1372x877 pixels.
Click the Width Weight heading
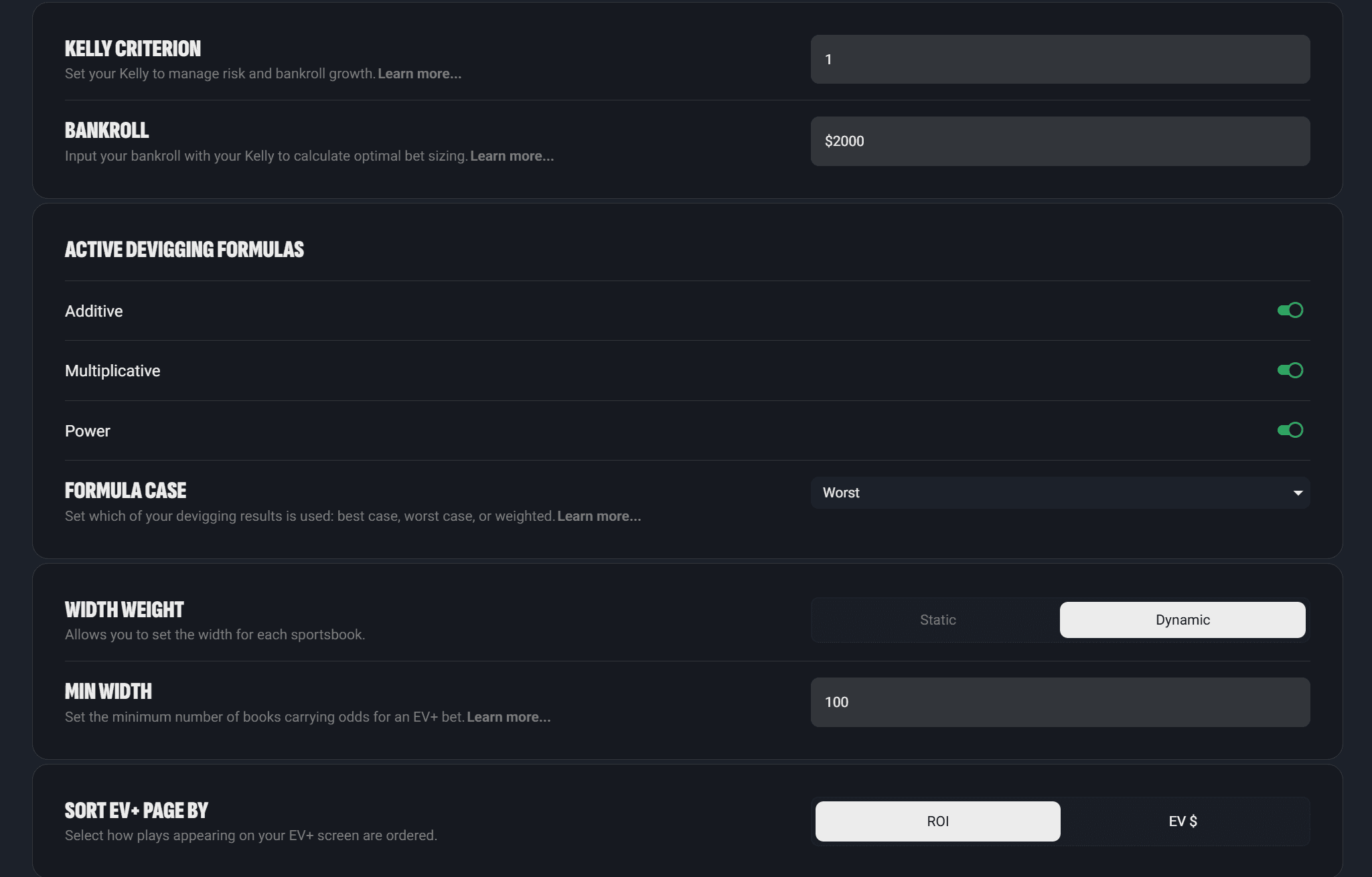click(124, 610)
